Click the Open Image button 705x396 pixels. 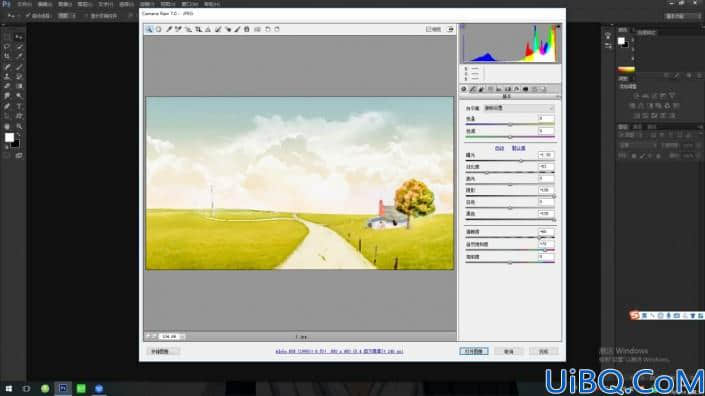tap(474, 351)
